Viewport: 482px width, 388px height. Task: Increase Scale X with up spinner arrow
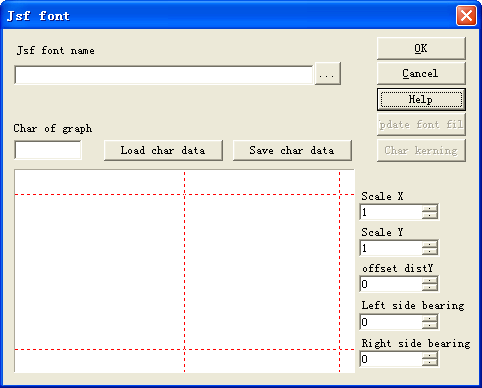[x=430, y=209]
